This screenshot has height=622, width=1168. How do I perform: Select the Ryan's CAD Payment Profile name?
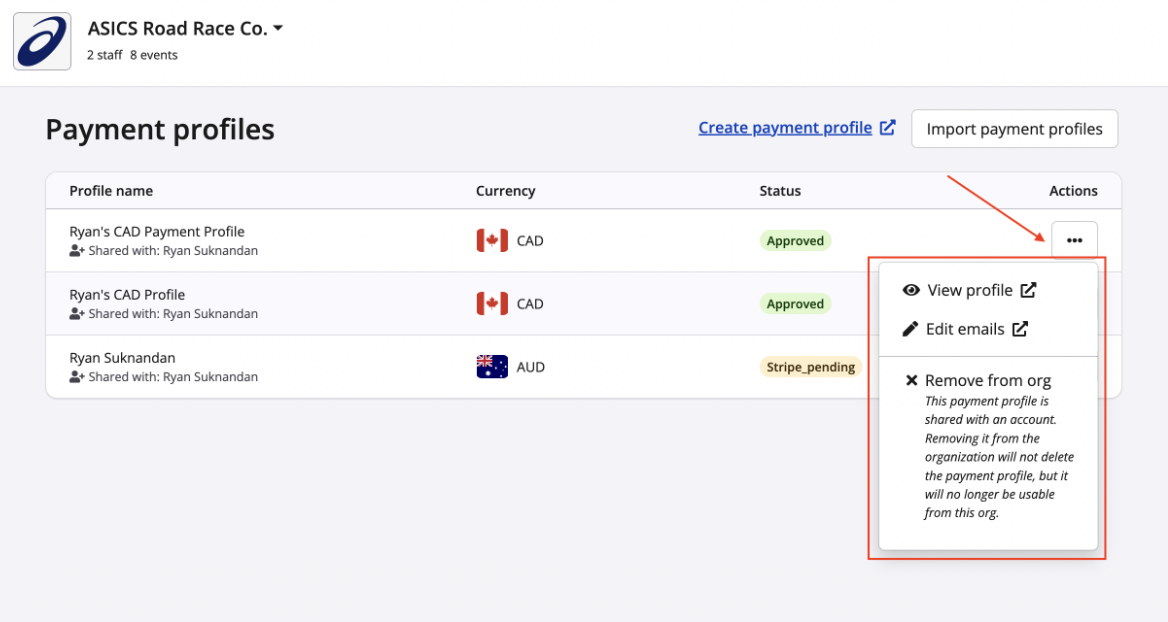157,231
